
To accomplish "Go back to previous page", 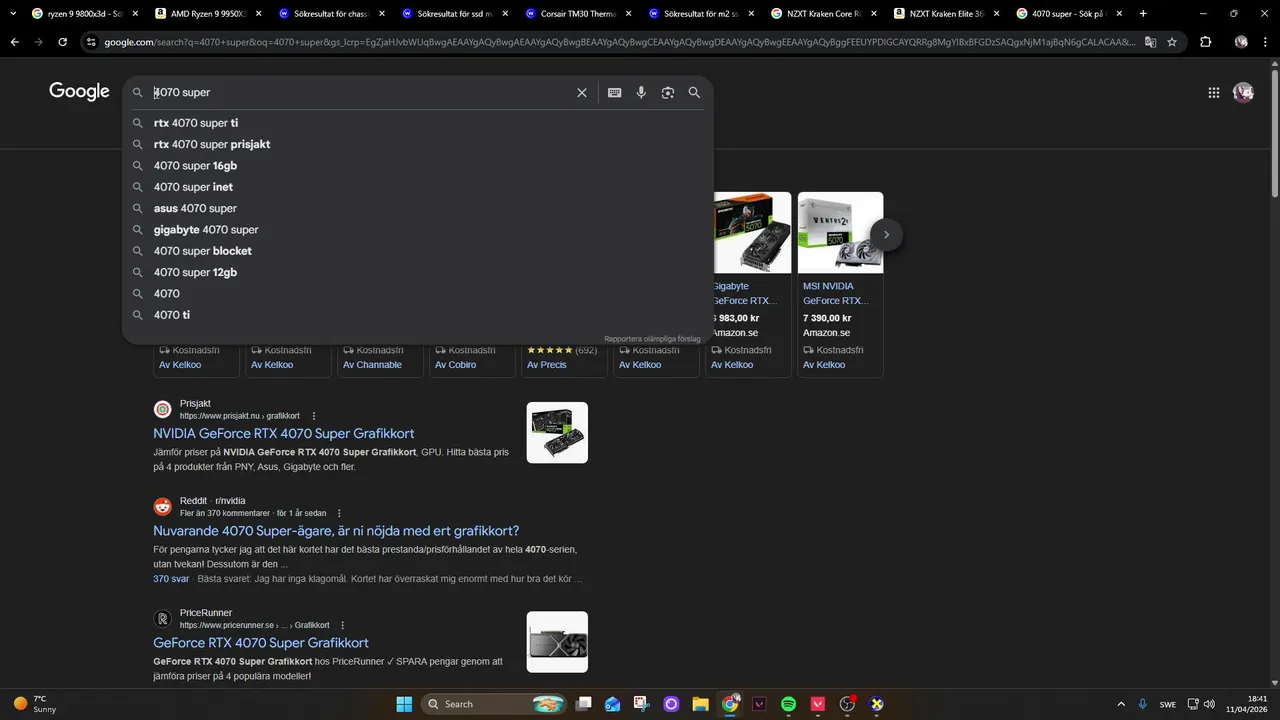I will point(14,42).
